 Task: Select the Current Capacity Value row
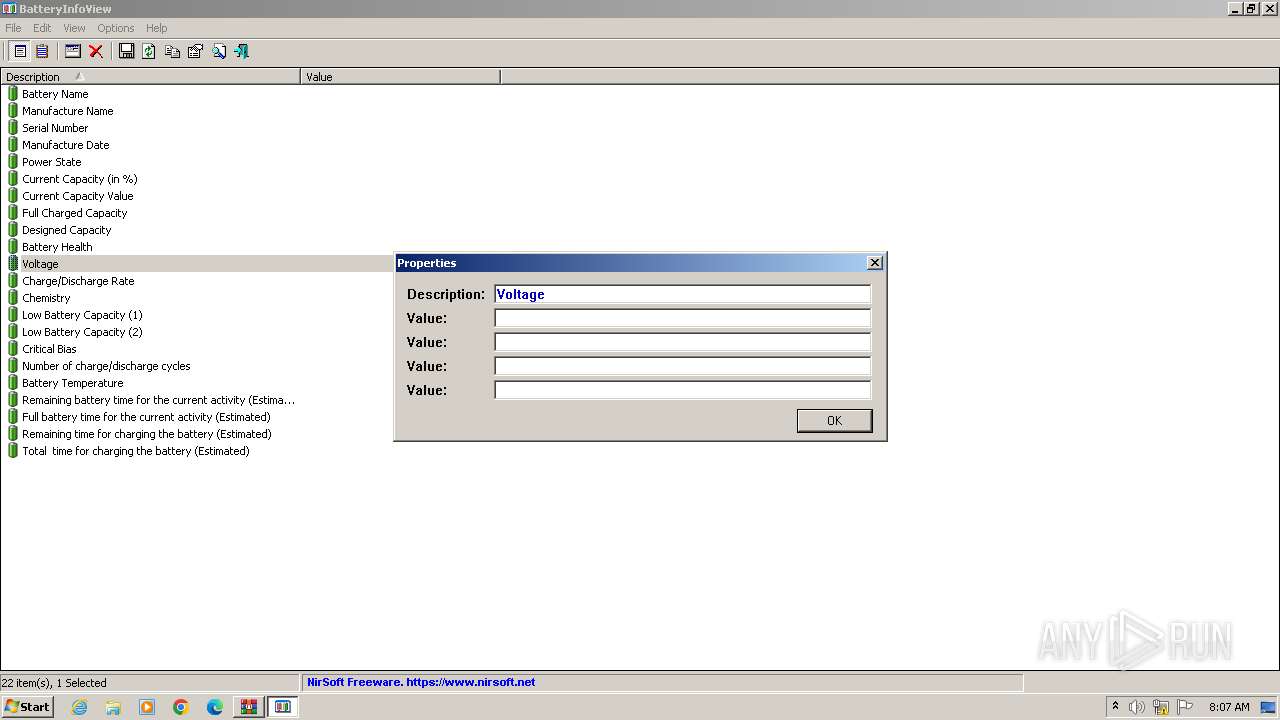click(x=78, y=196)
